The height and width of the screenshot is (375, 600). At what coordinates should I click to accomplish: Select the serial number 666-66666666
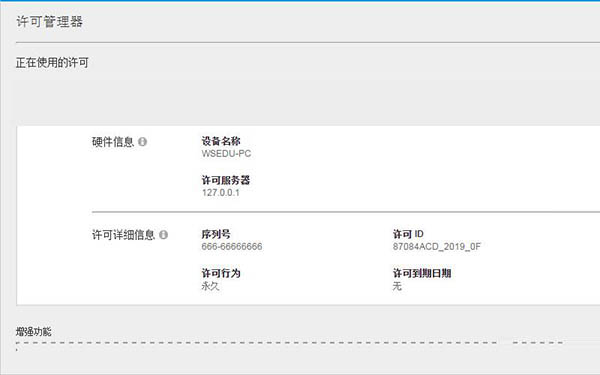click(232, 246)
